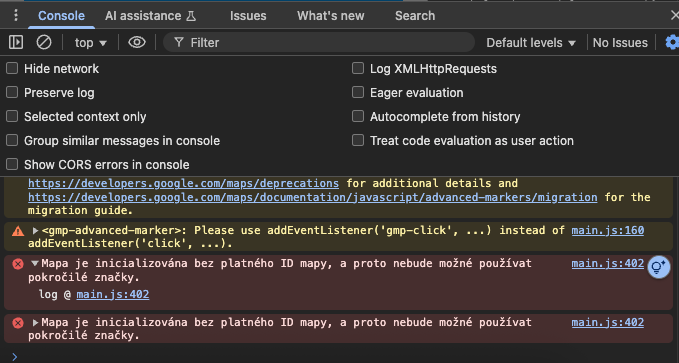The width and height of the screenshot is (679, 363).
Task: Enable Preserve log checkbox
Action: click(12, 92)
